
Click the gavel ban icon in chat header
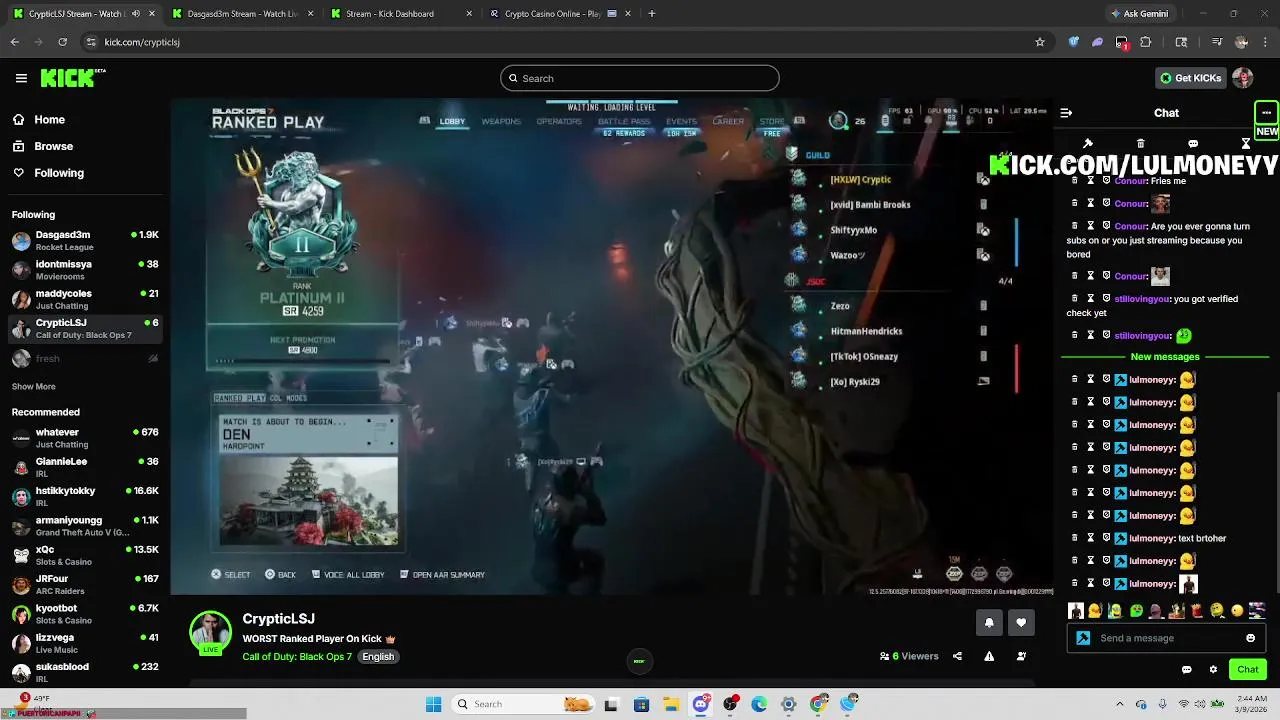coord(1088,144)
